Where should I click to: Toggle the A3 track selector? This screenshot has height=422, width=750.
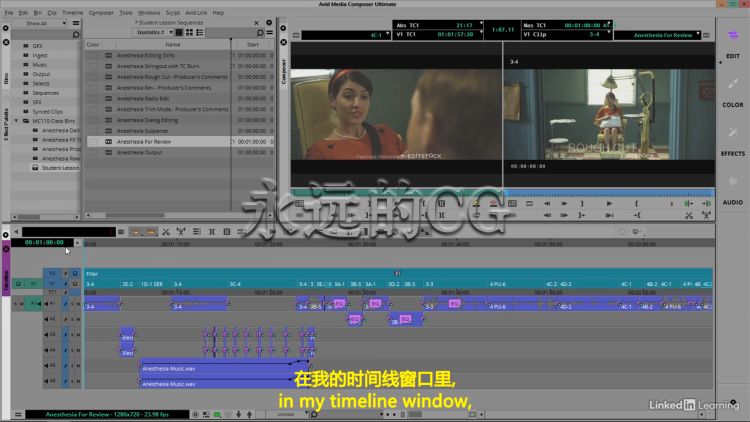point(52,334)
